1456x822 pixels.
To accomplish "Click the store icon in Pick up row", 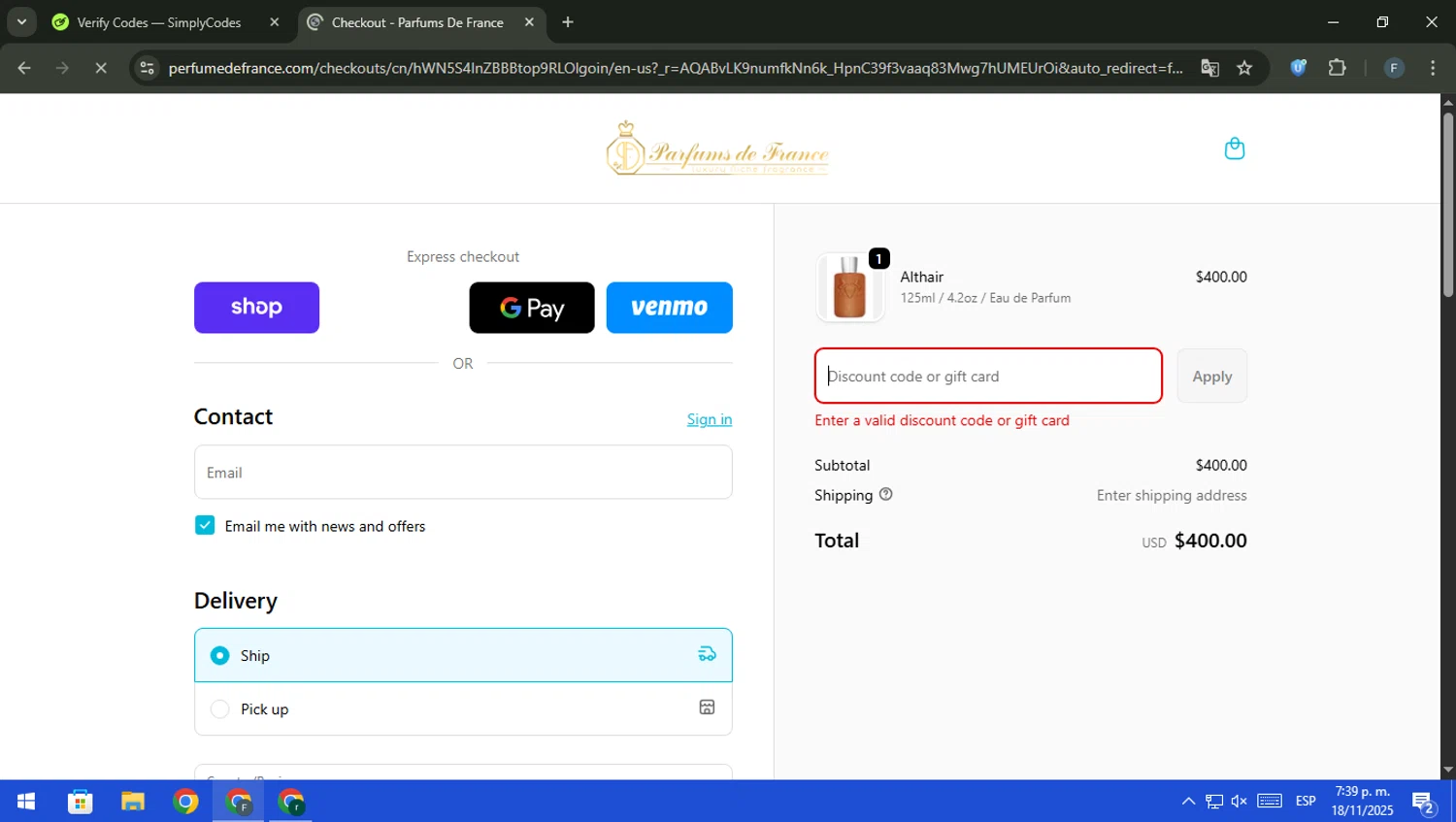I will [707, 707].
